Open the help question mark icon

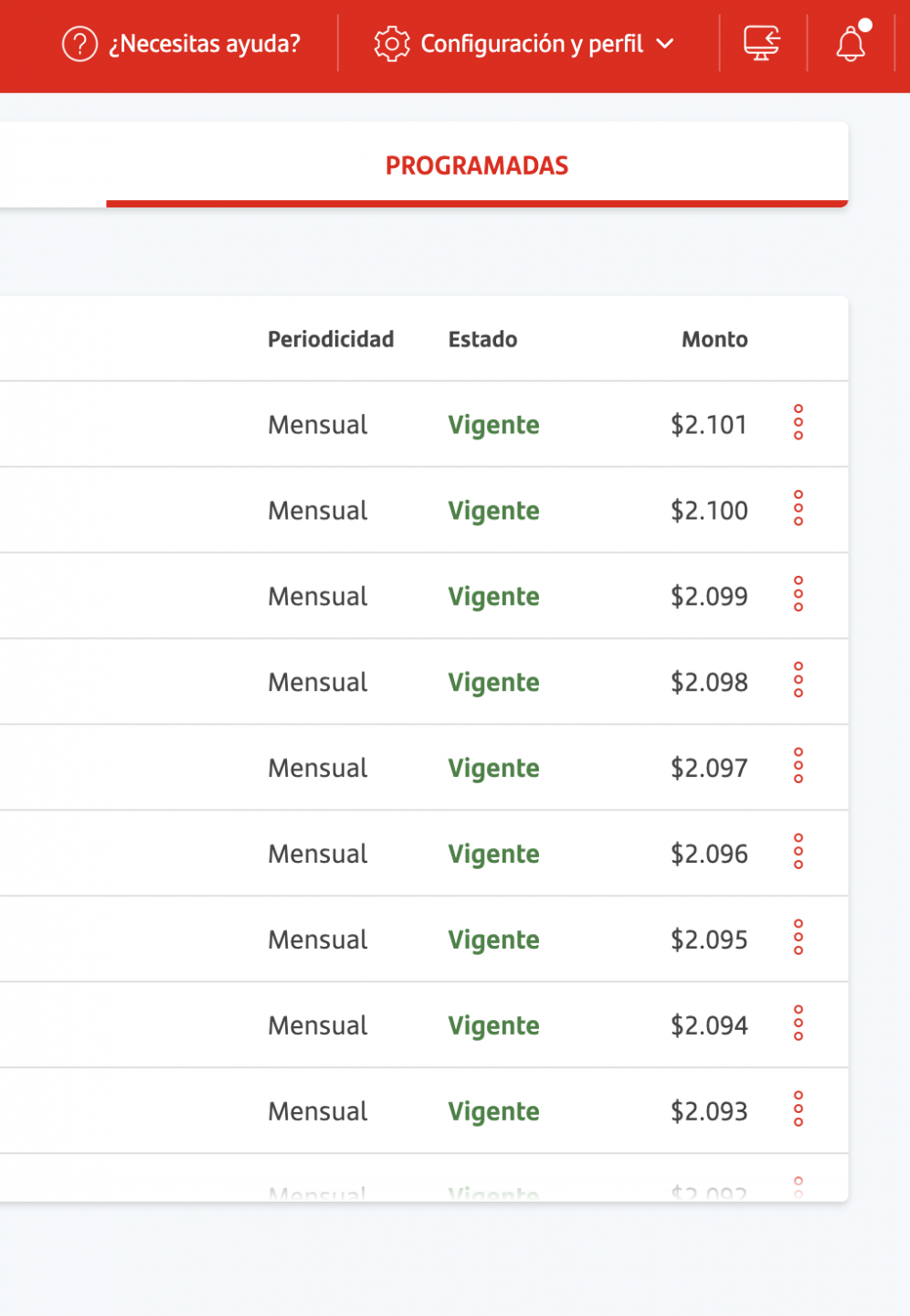(79, 44)
